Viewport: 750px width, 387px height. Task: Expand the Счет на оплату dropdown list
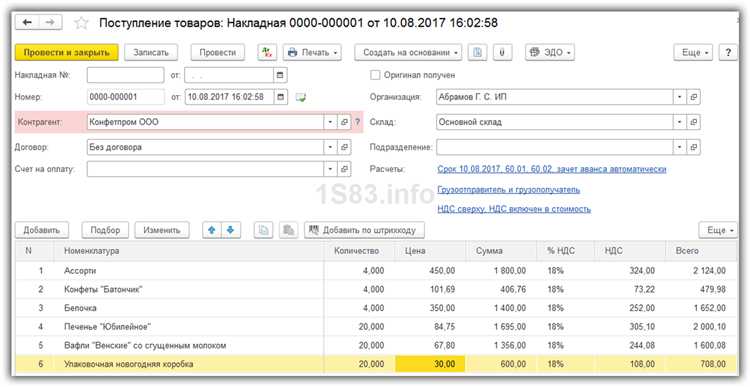tap(330, 169)
